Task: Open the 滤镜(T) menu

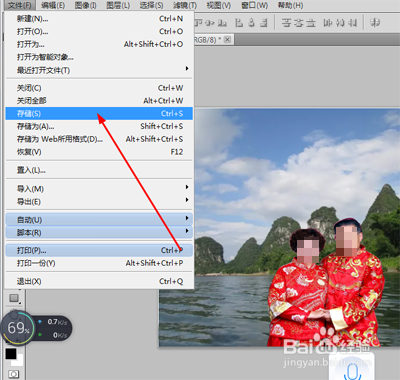Action: 185,5
